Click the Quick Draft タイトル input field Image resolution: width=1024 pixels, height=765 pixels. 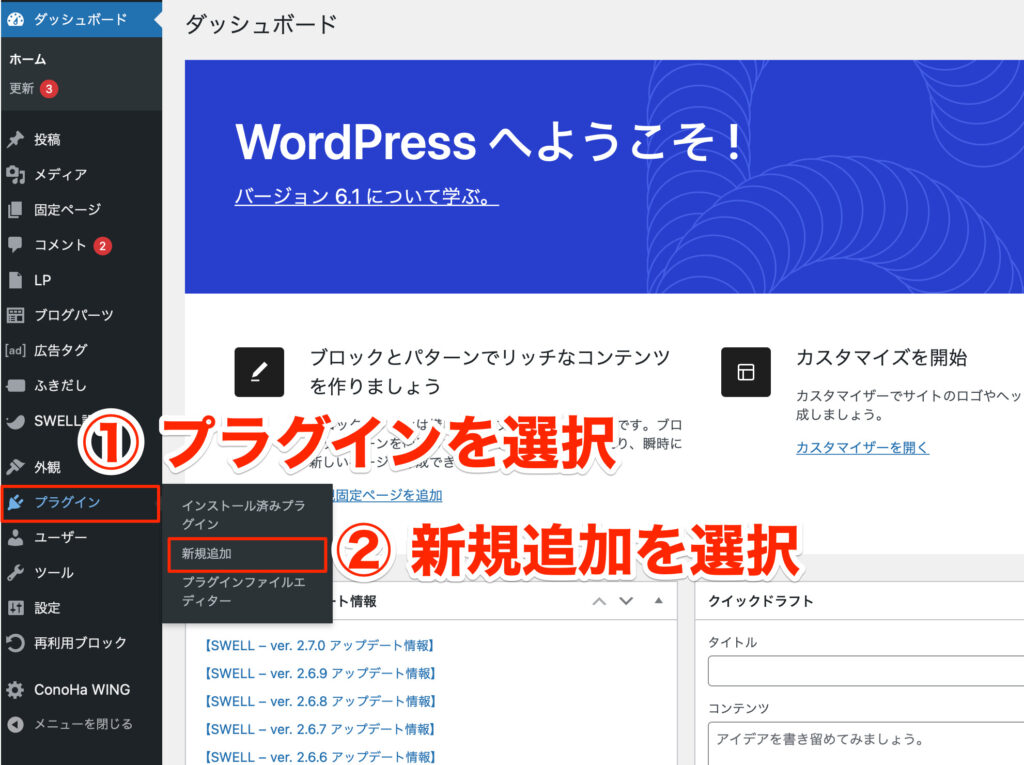[x=866, y=672]
